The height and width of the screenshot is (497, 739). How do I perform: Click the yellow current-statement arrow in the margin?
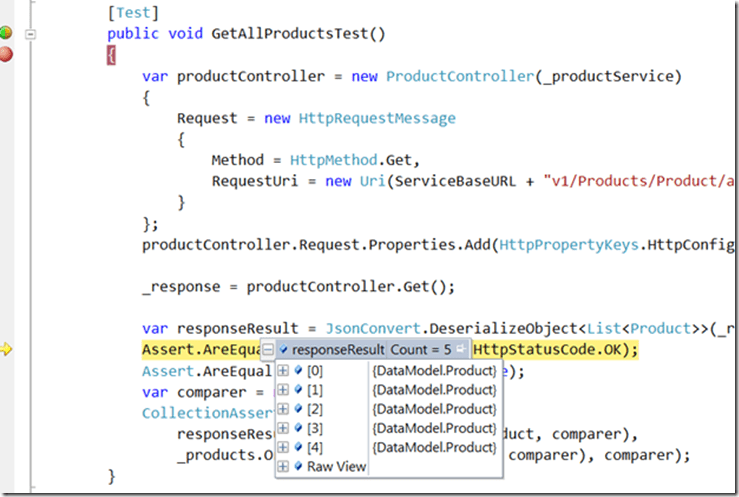(x=6, y=349)
